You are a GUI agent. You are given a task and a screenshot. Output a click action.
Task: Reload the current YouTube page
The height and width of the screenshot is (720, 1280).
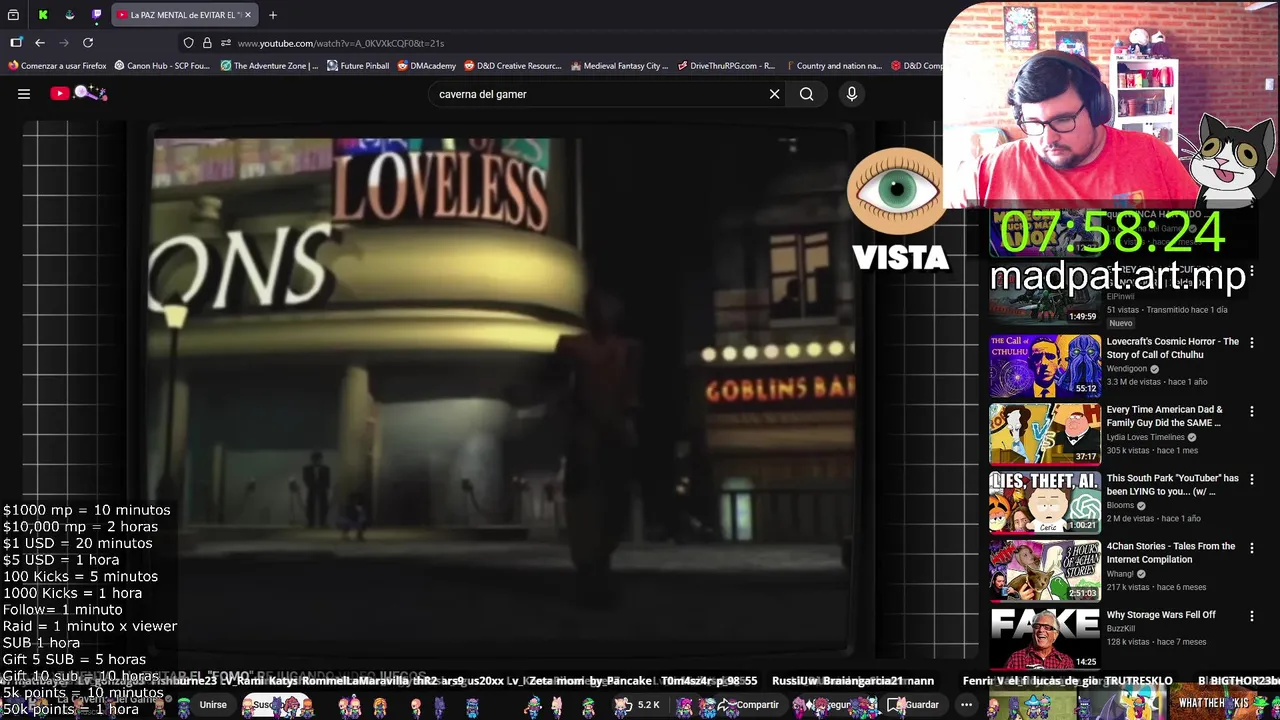tap(88, 43)
